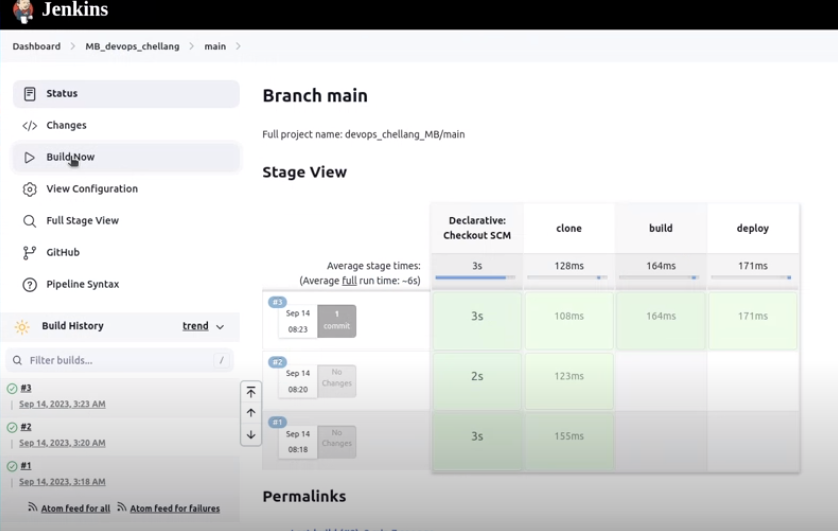This screenshot has width=838, height=531.
Task: Trigger Build Now from sidebar
Action: coord(126,157)
